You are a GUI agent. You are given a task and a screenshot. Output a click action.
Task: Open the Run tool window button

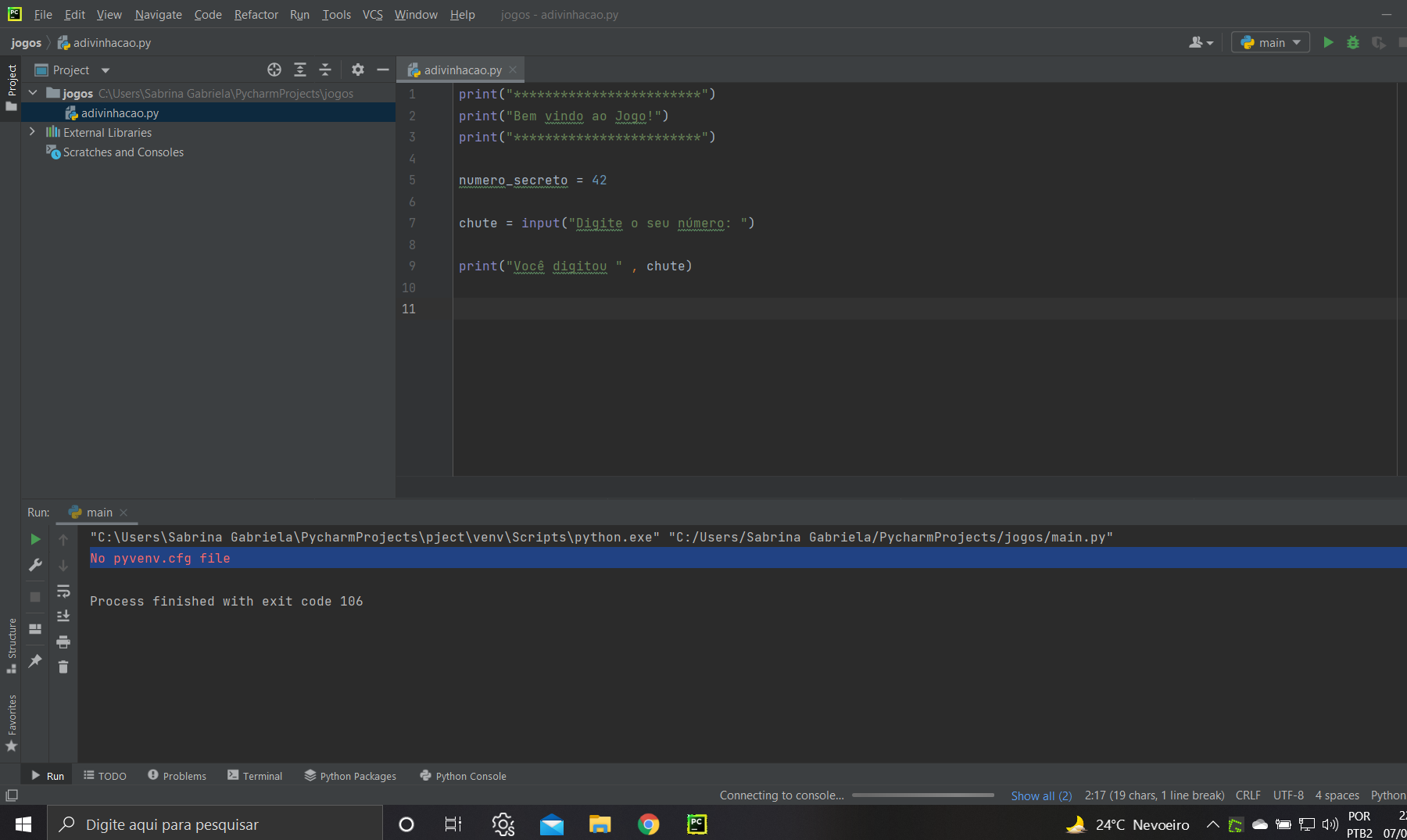[x=48, y=776]
